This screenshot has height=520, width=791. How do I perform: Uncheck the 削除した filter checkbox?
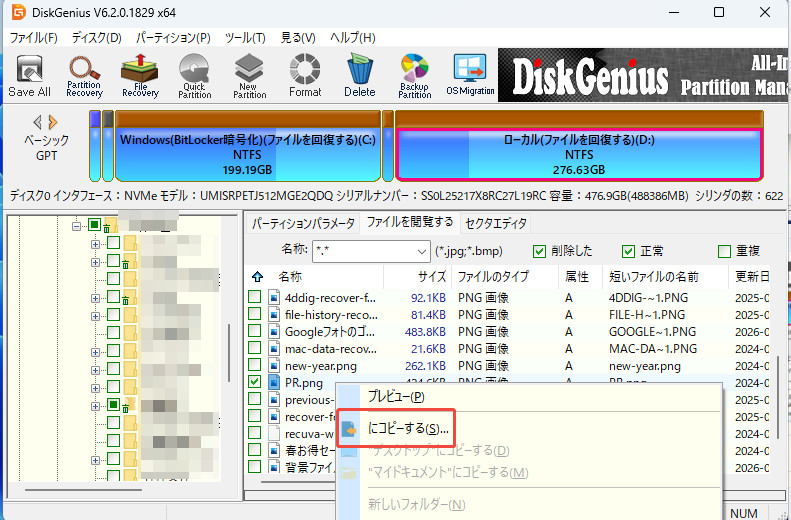coord(539,251)
